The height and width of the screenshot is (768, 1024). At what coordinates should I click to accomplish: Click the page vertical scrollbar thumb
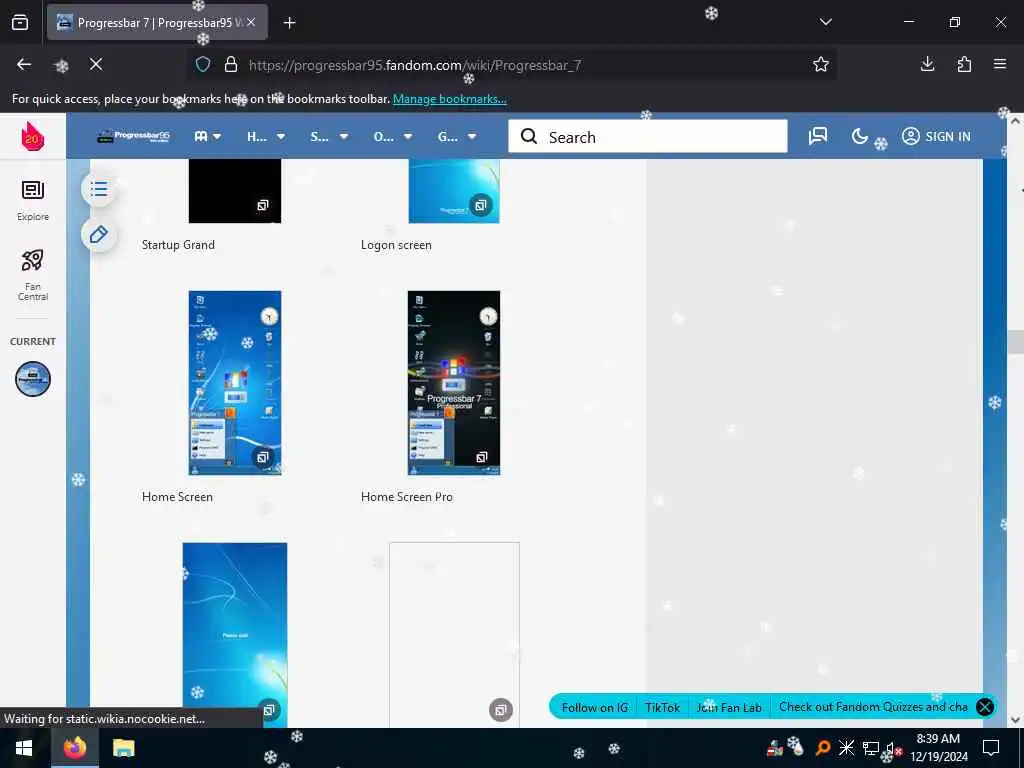coord(1016,342)
